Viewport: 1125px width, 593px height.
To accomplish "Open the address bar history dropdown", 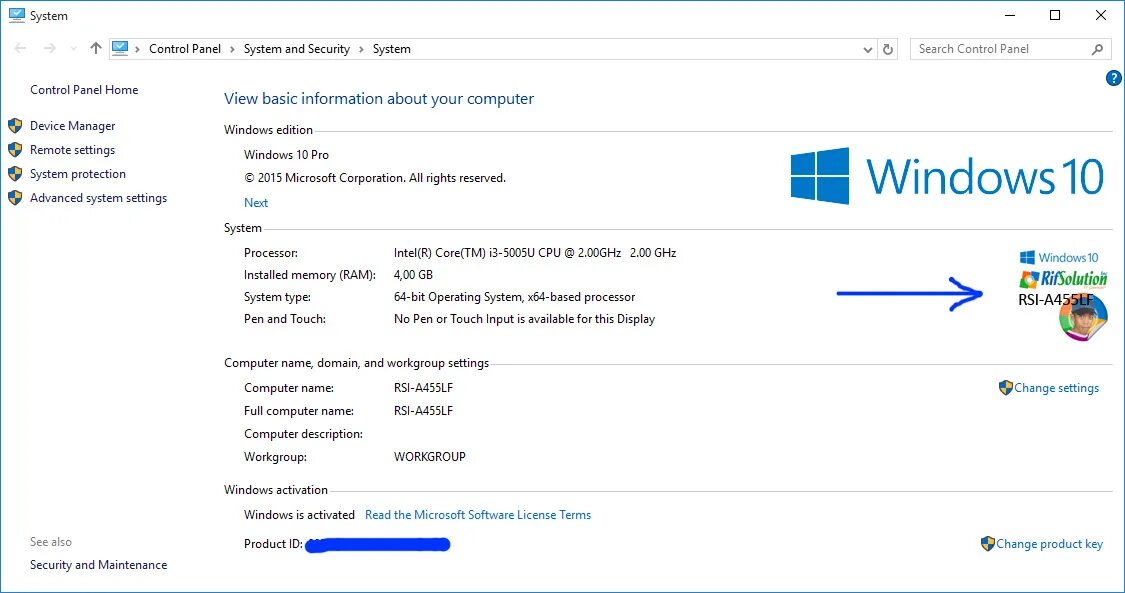I will click(x=867, y=49).
